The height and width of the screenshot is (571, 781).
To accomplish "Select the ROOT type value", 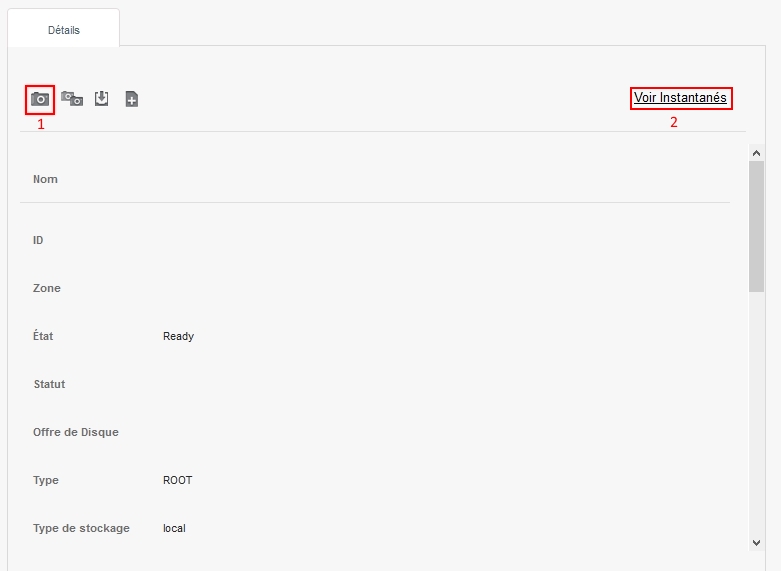I will coord(177,480).
